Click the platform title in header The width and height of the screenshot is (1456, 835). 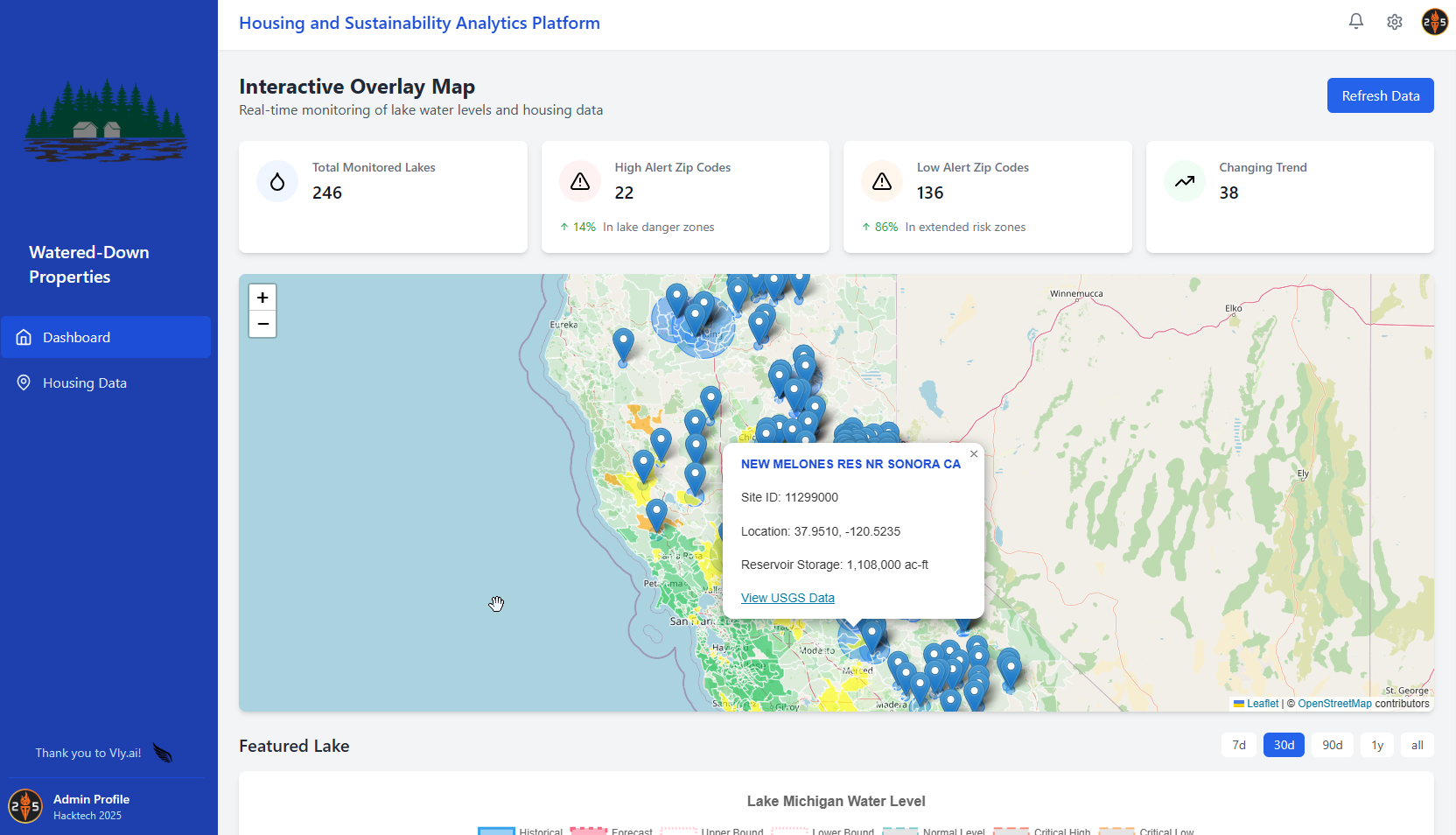(419, 23)
